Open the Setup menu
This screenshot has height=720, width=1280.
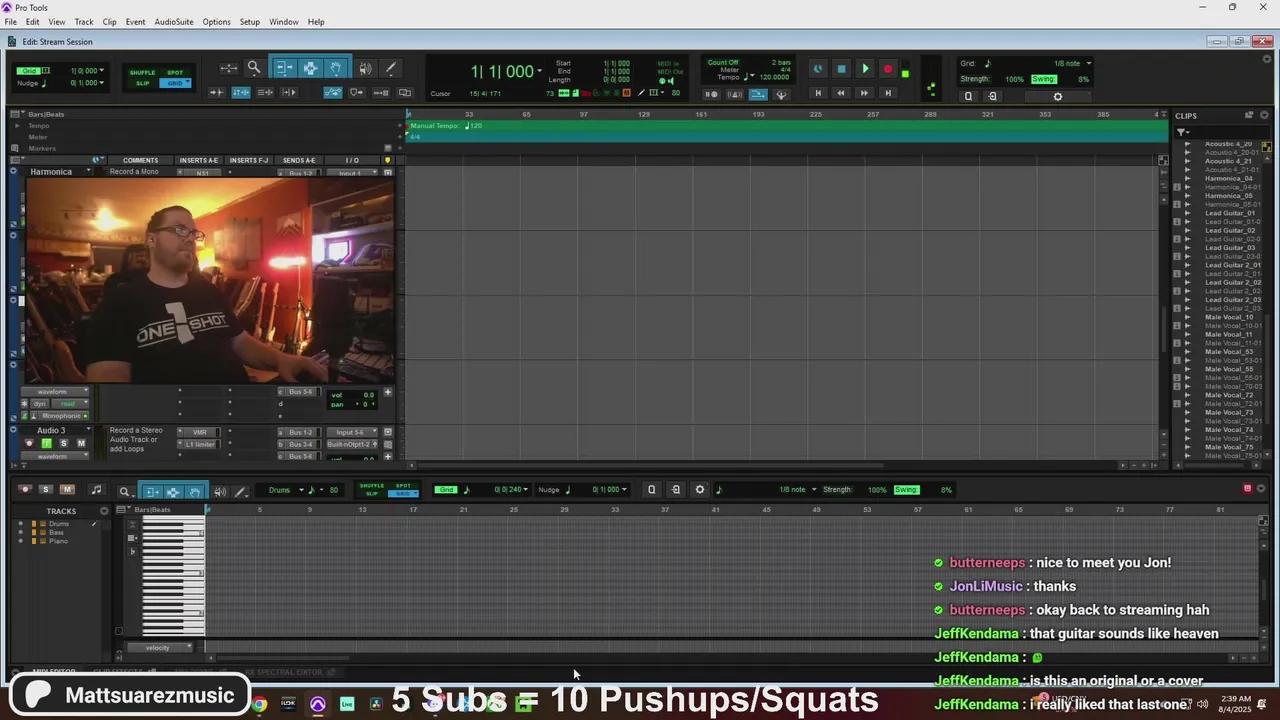click(x=250, y=22)
